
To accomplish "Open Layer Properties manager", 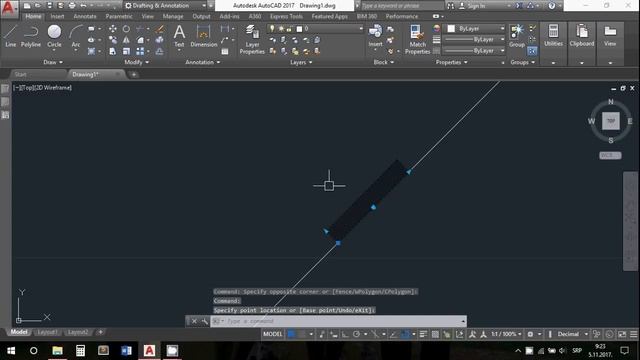I will pos(252,39).
